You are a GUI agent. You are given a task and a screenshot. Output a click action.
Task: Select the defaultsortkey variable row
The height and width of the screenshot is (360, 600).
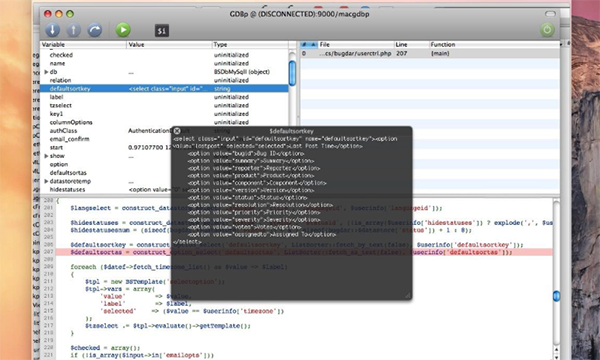(x=164, y=89)
